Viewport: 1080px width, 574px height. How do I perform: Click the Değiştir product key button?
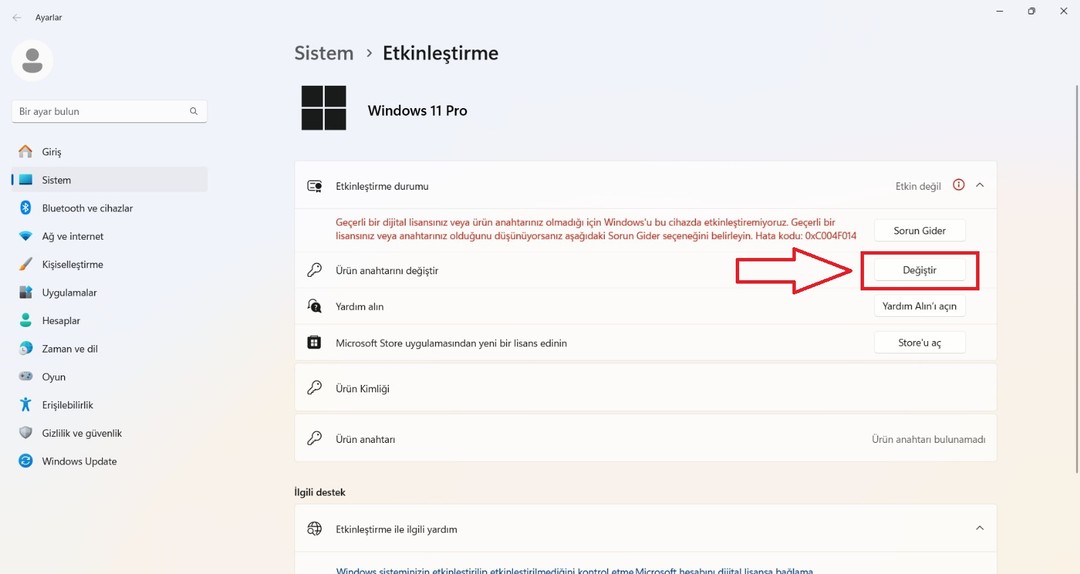920,270
